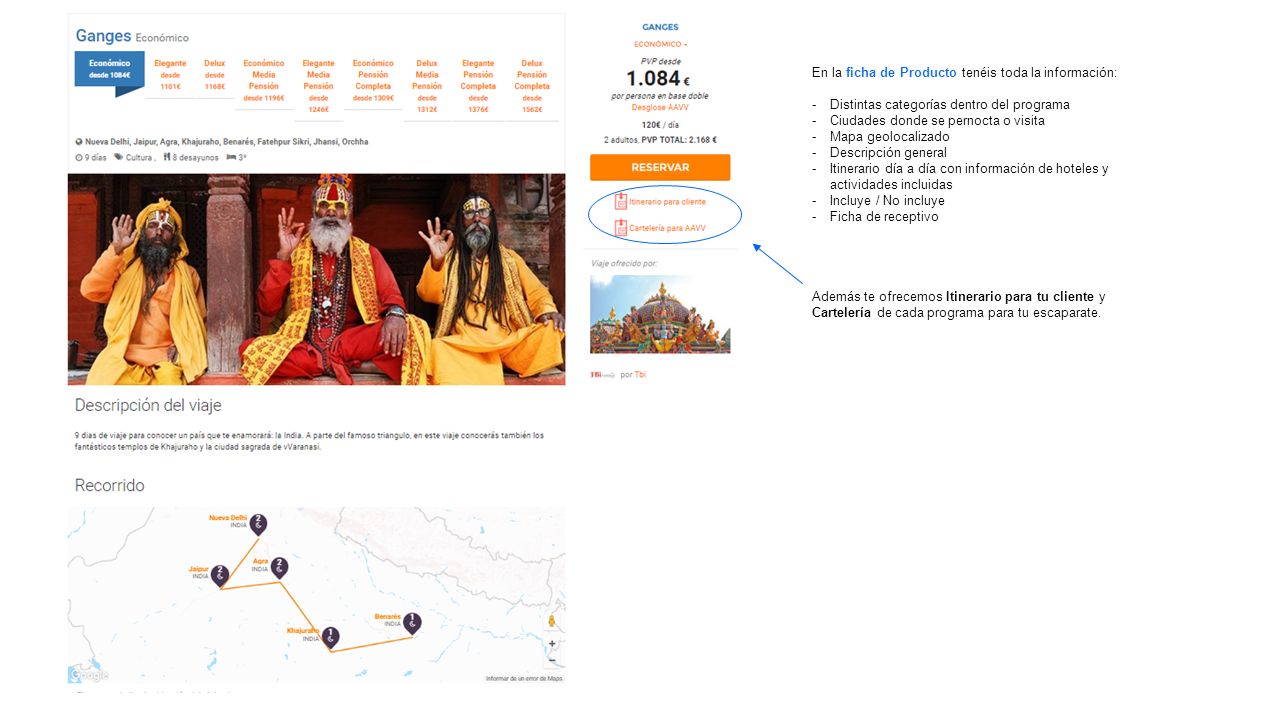Click the 1.084 € price text
Image resolution: width=1280 pixels, height=720 pixels.
[658, 79]
